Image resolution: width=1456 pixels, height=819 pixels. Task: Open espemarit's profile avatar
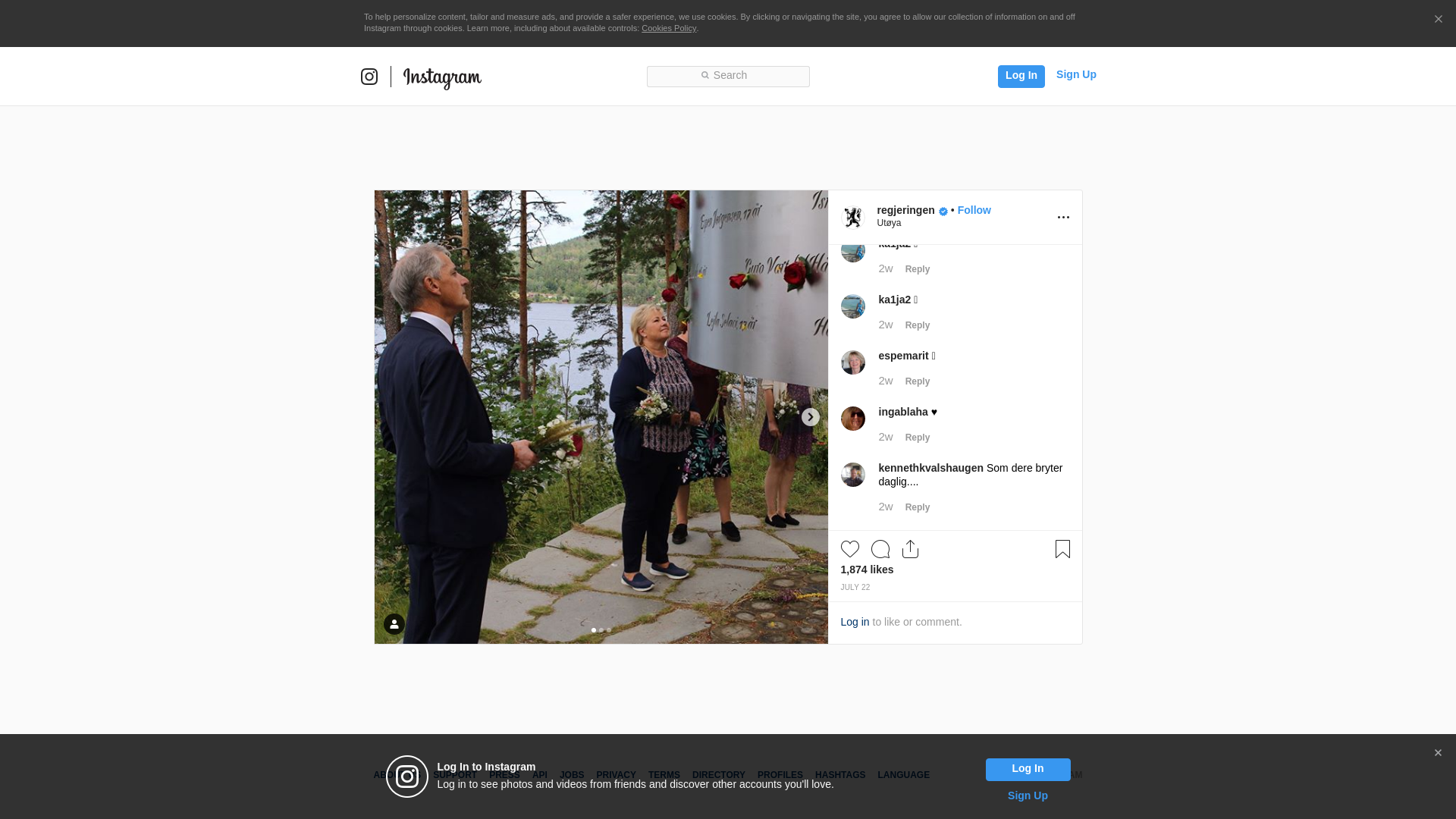click(853, 362)
